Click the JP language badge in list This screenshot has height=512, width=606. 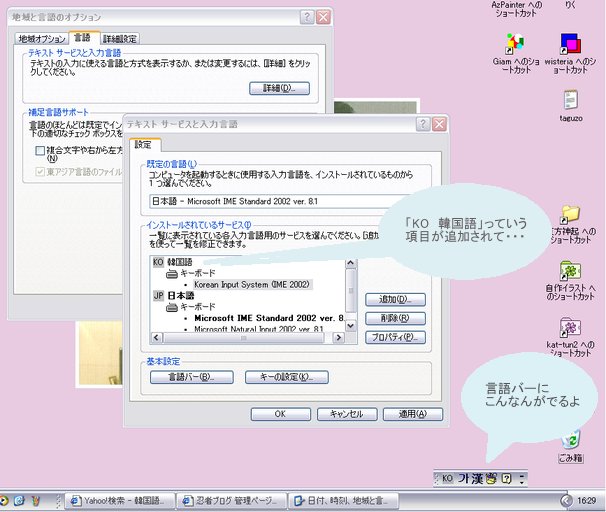pos(158,296)
